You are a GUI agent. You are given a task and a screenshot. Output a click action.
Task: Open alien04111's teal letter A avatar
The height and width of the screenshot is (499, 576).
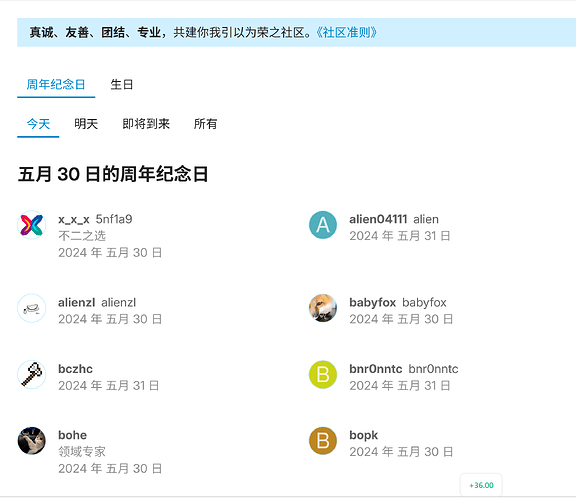pyautogui.click(x=323, y=225)
